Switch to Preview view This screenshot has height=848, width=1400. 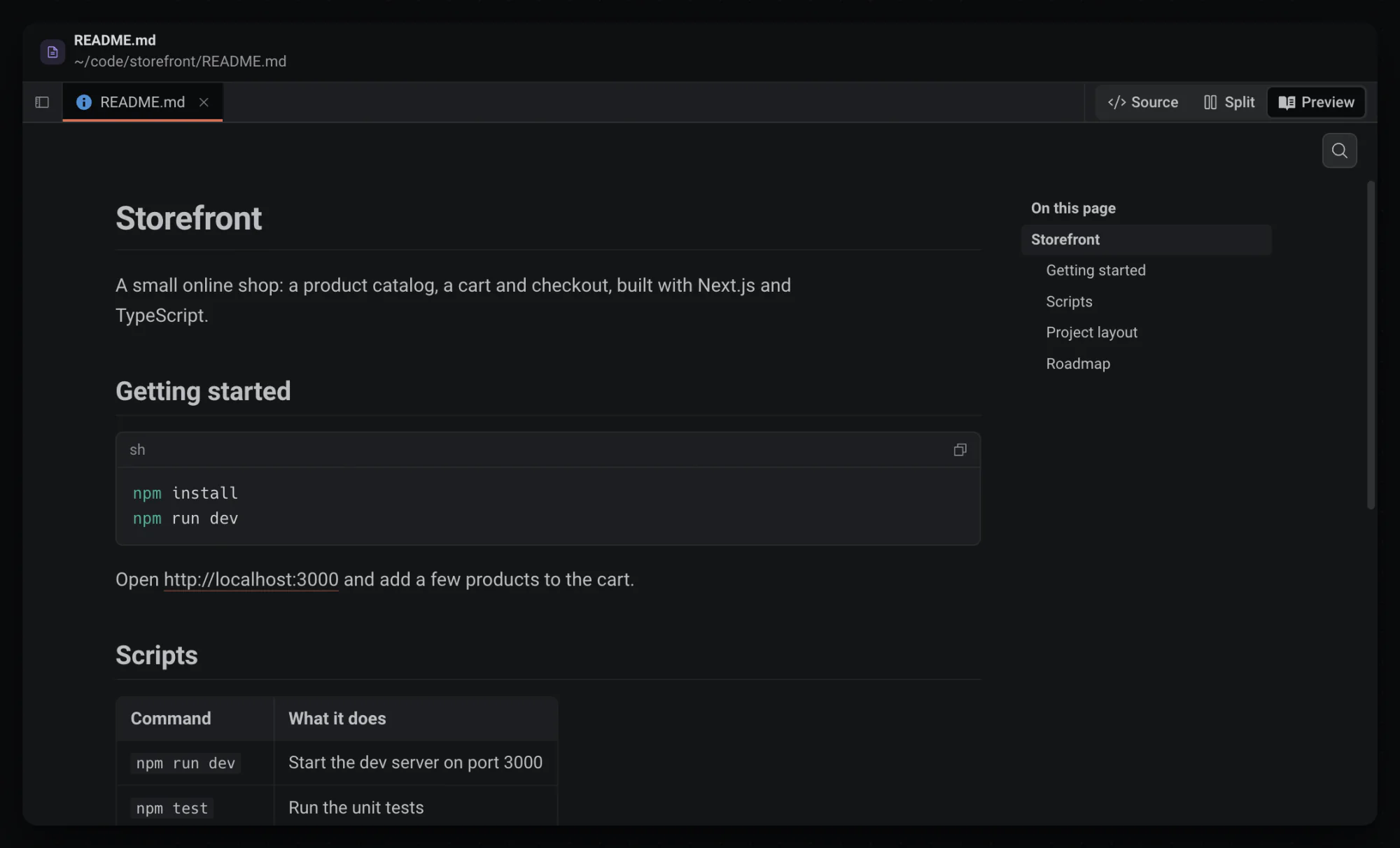1316,102
